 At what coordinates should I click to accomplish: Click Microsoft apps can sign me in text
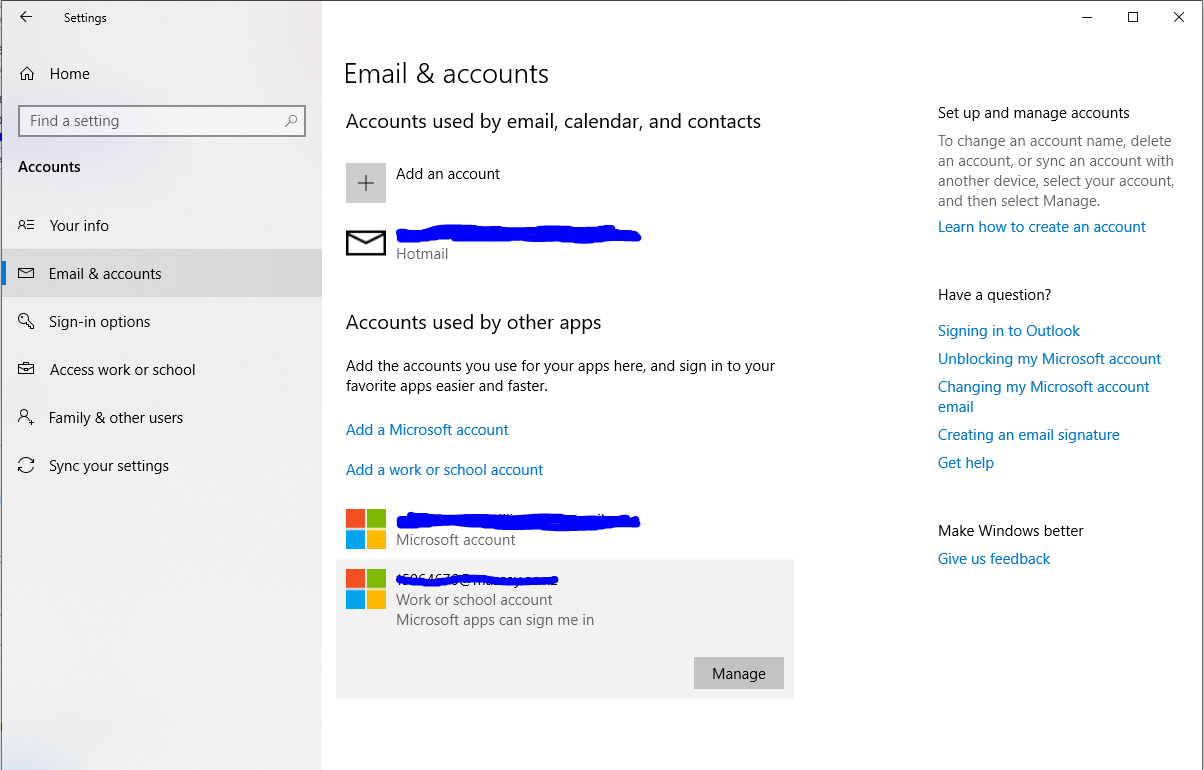click(495, 620)
